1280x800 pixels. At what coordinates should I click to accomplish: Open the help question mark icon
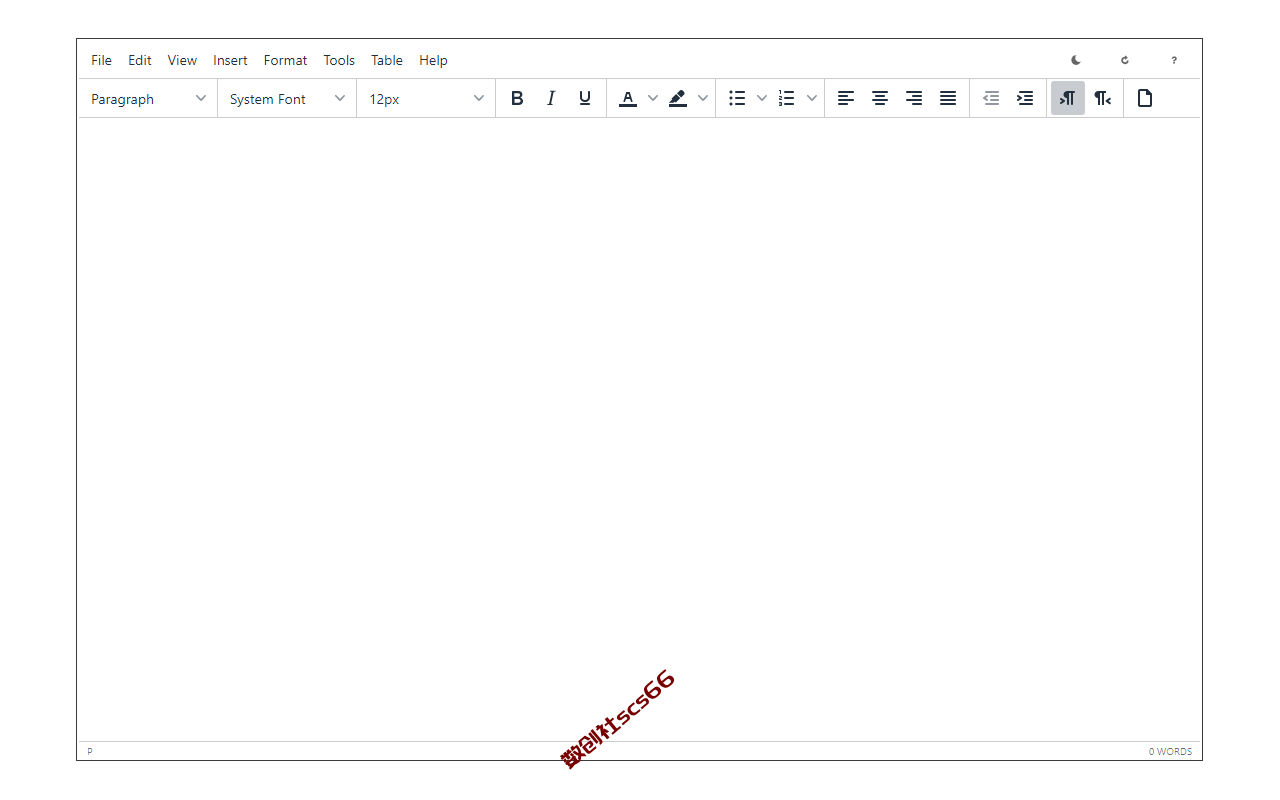click(x=1174, y=60)
